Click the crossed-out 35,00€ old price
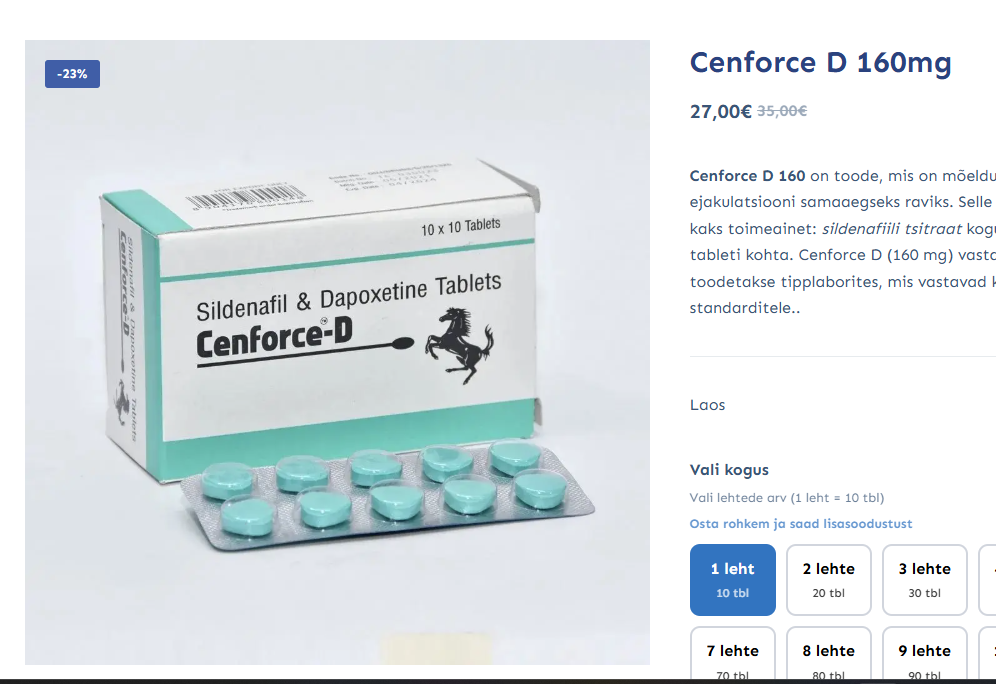Screen dimensions: 996x684 click(x=782, y=111)
